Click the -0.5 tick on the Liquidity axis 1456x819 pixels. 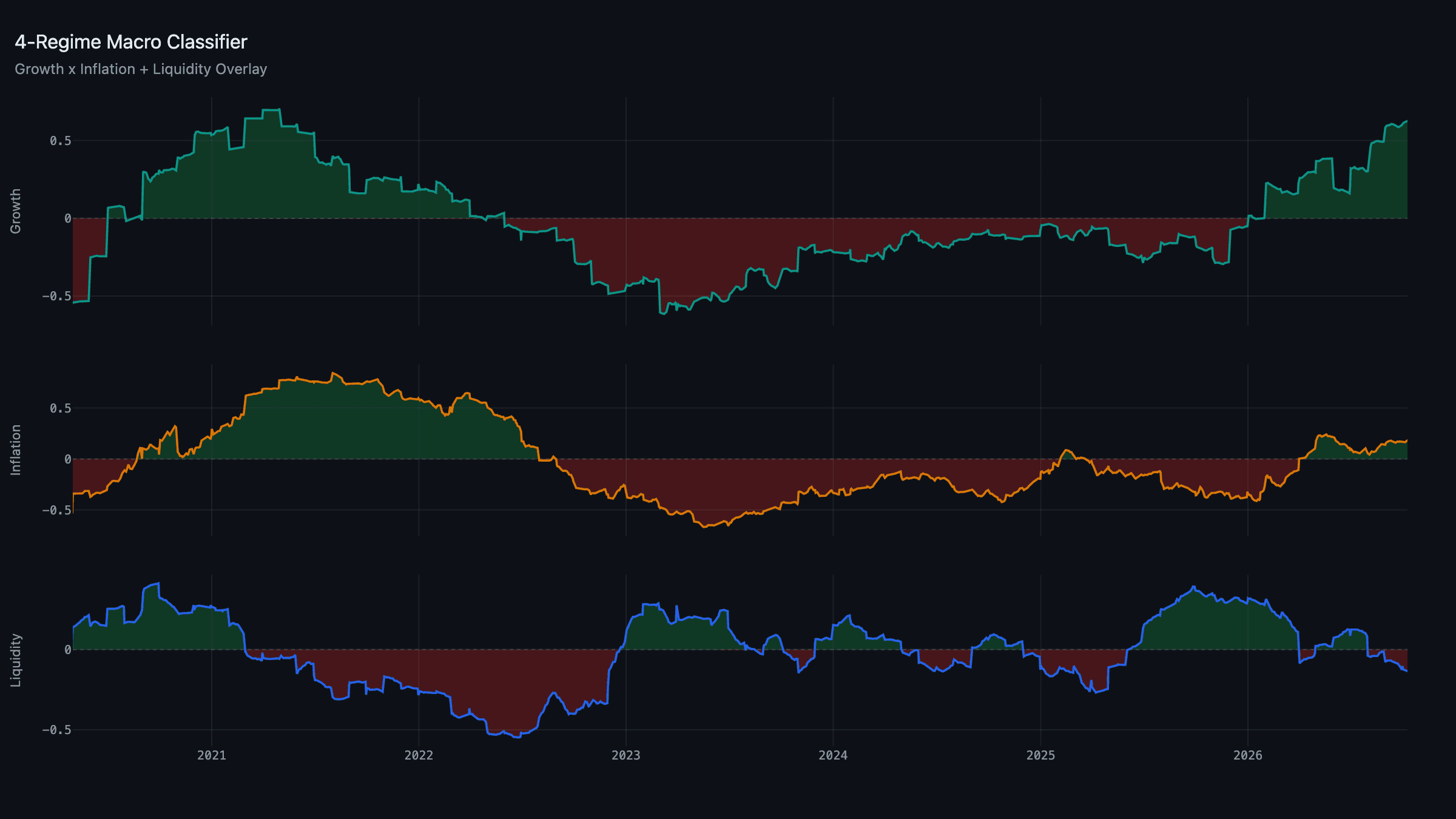pyautogui.click(x=56, y=730)
